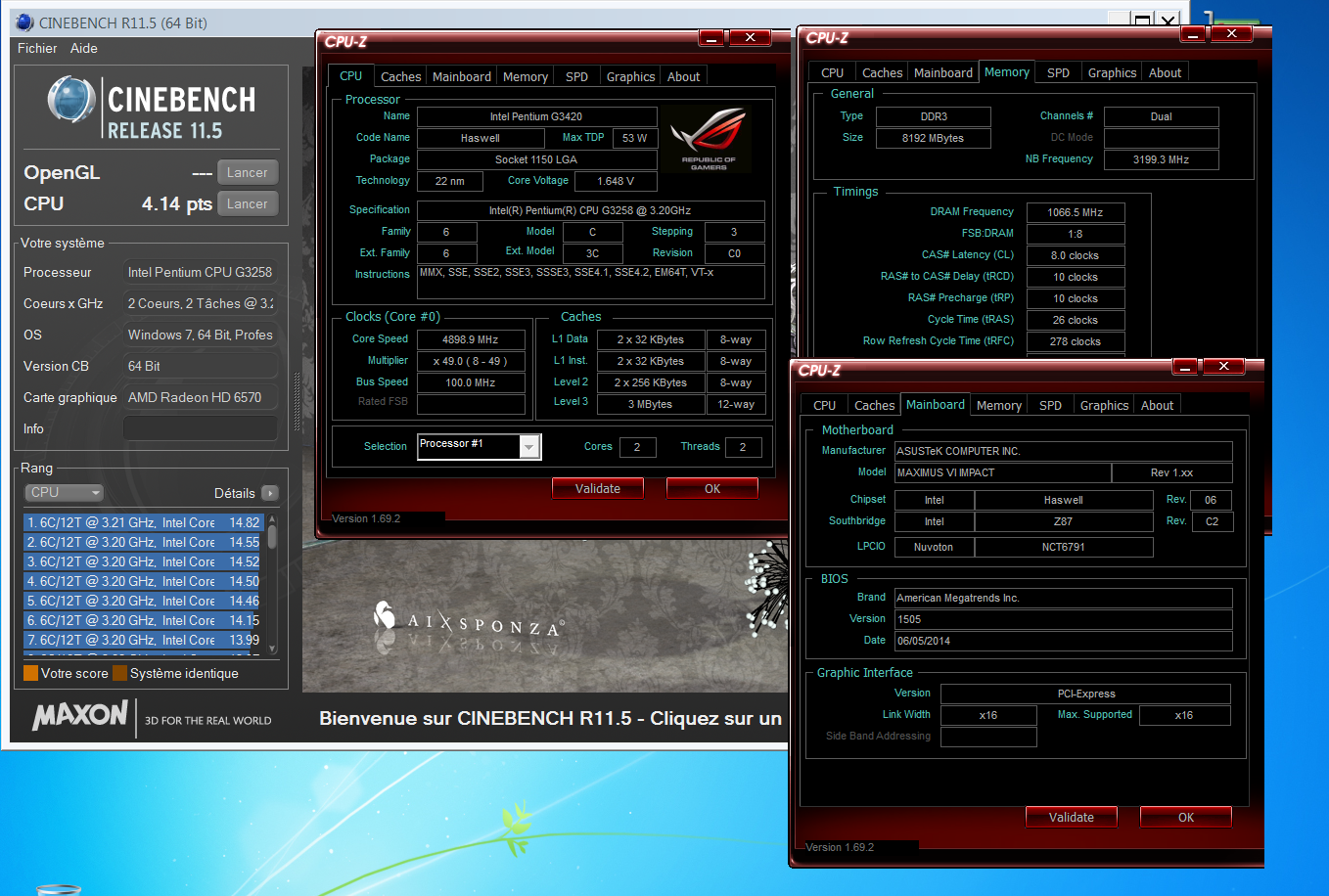The height and width of the screenshot is (896, 1329).
Task: Click the Core Speed value 4898.9 MHz
Action: tap(471, 339)
